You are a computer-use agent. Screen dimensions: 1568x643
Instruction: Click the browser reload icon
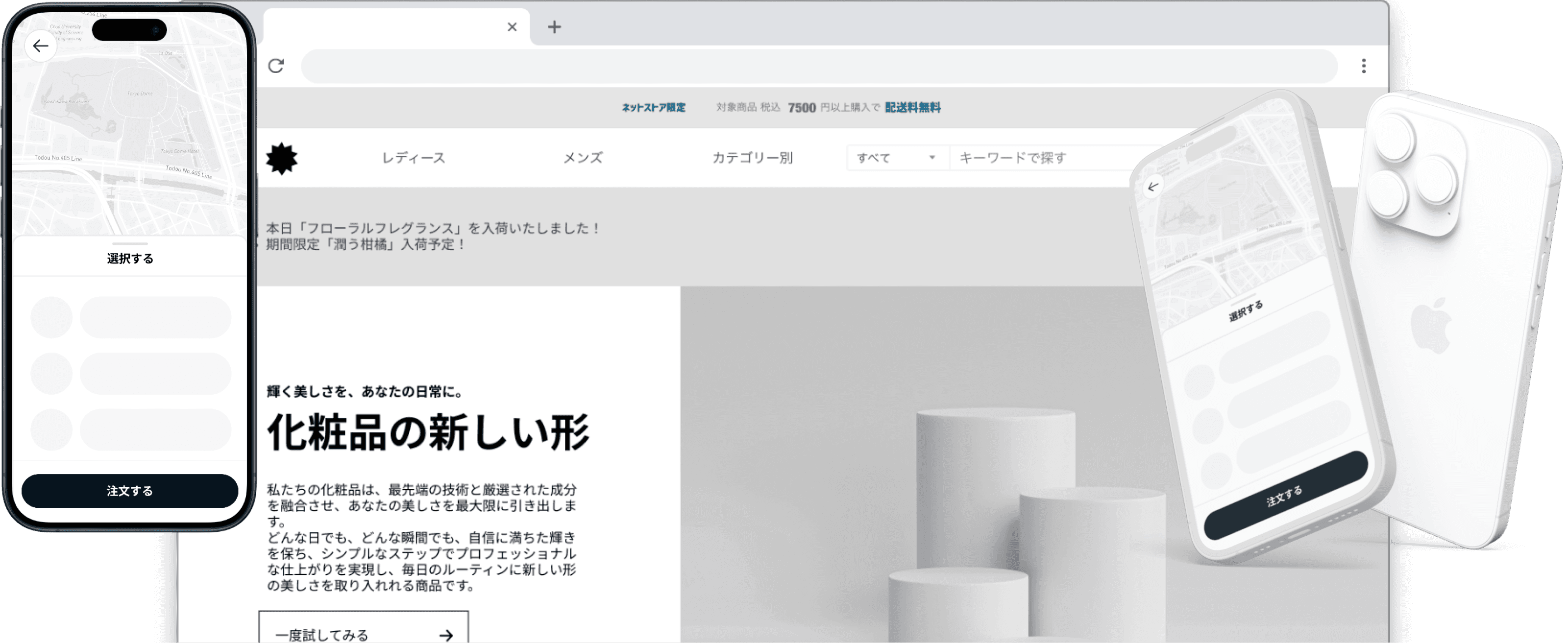[x=276, y=66]
